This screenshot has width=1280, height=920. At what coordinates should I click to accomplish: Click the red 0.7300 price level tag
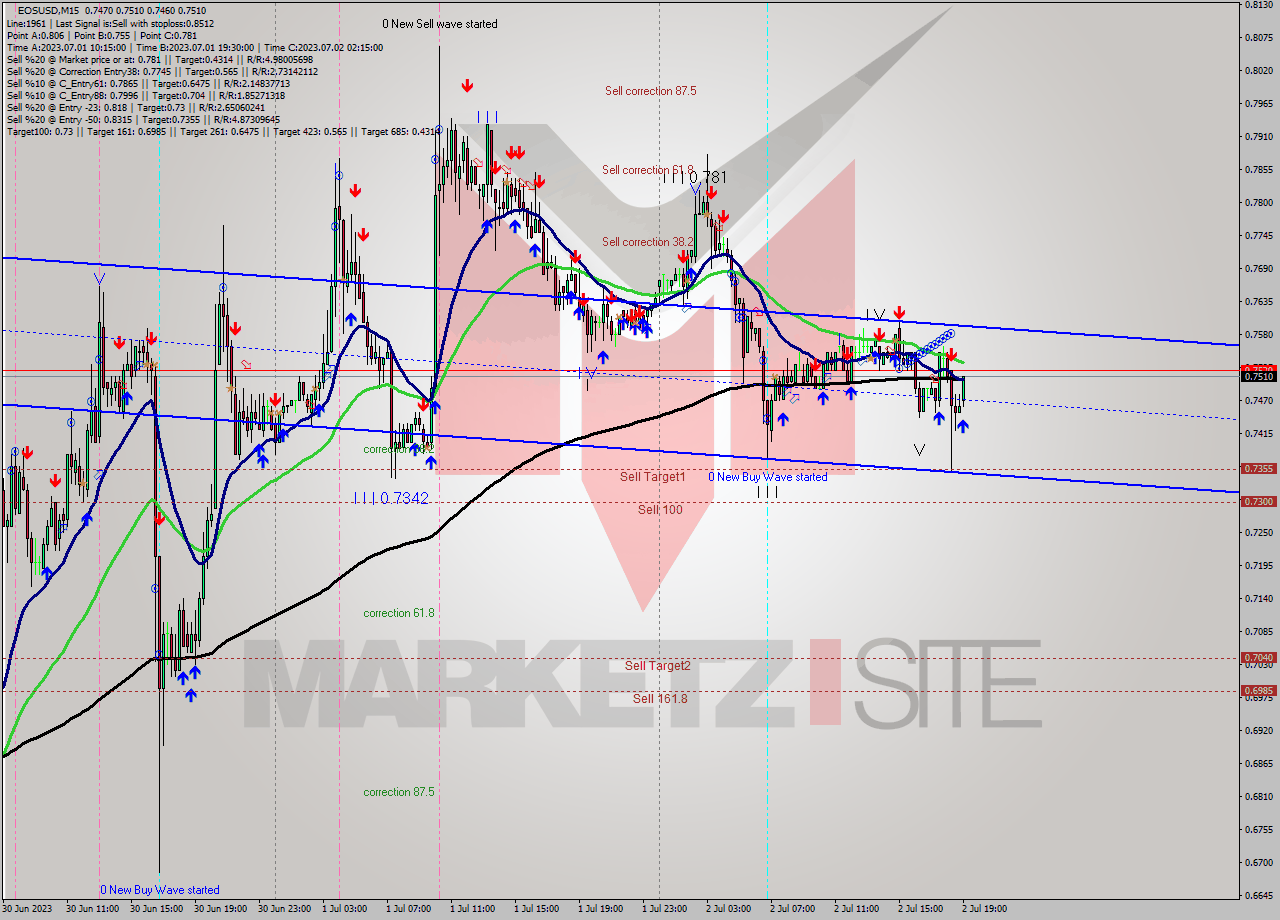click(x=1258, y=501)
